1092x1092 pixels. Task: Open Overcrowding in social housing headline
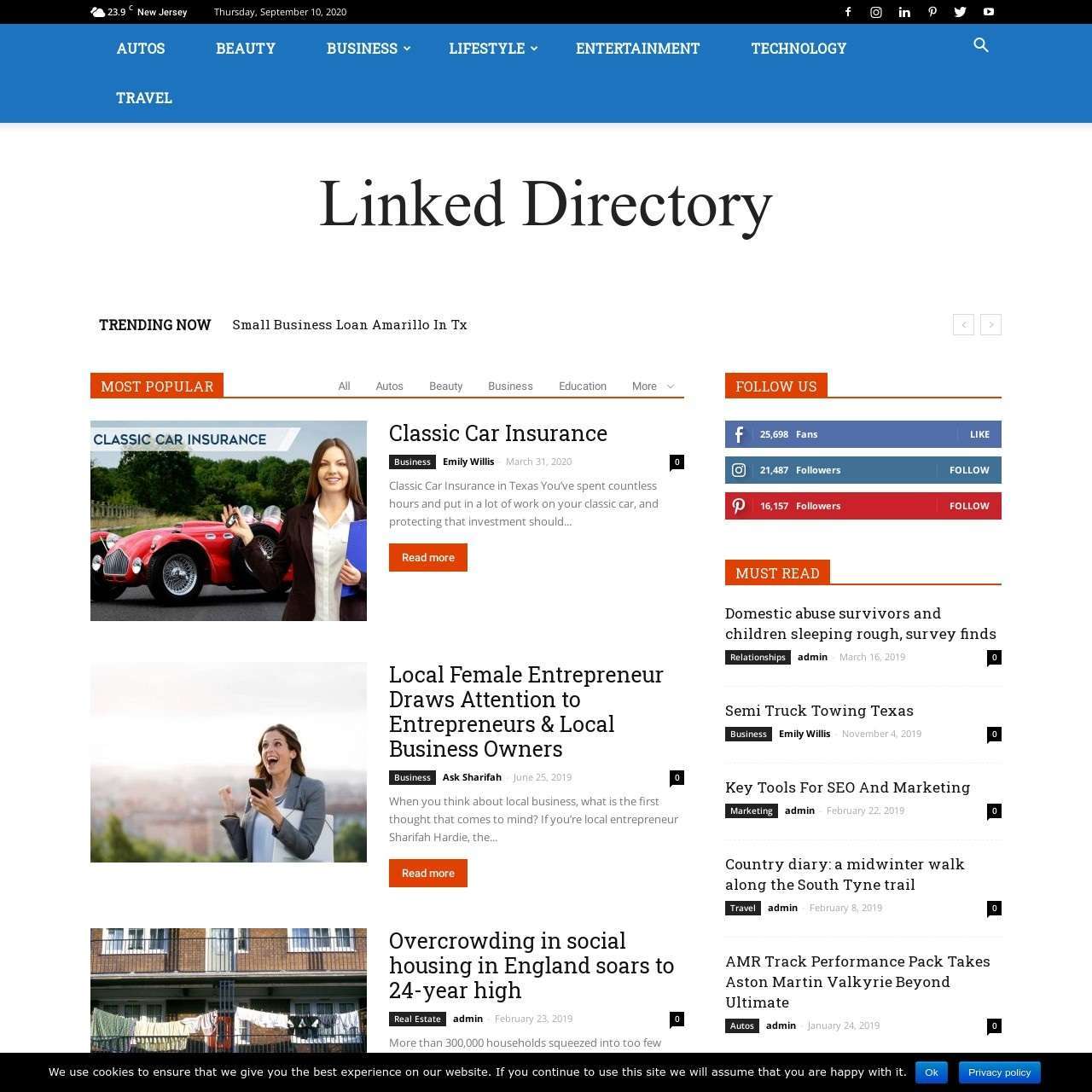coord(531,966)
